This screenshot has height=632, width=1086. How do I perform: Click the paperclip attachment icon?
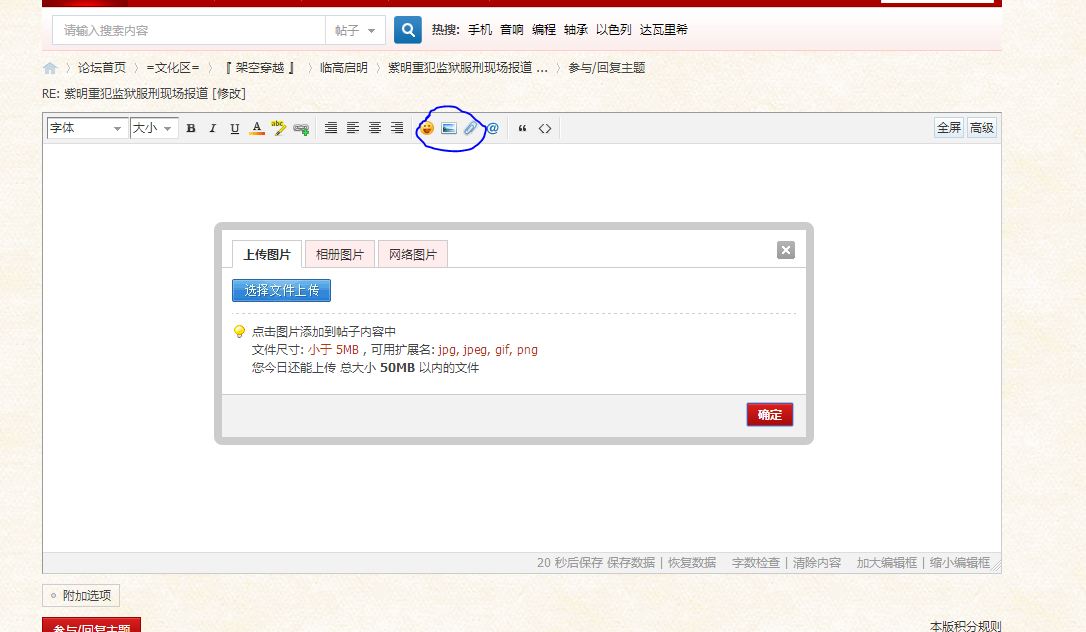click(470, 128)
